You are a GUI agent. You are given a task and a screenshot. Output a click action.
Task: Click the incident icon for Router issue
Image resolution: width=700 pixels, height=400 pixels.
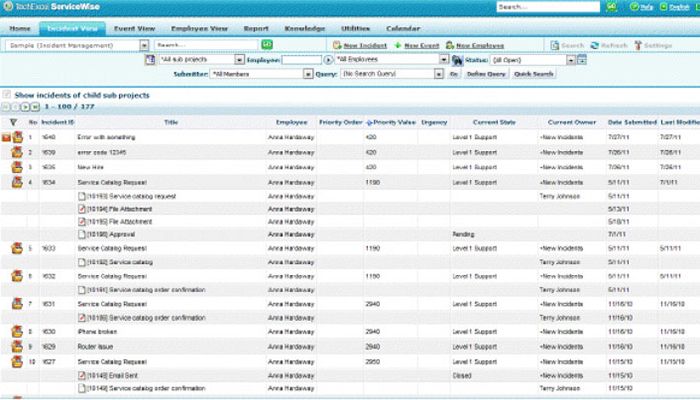[17, 346]
